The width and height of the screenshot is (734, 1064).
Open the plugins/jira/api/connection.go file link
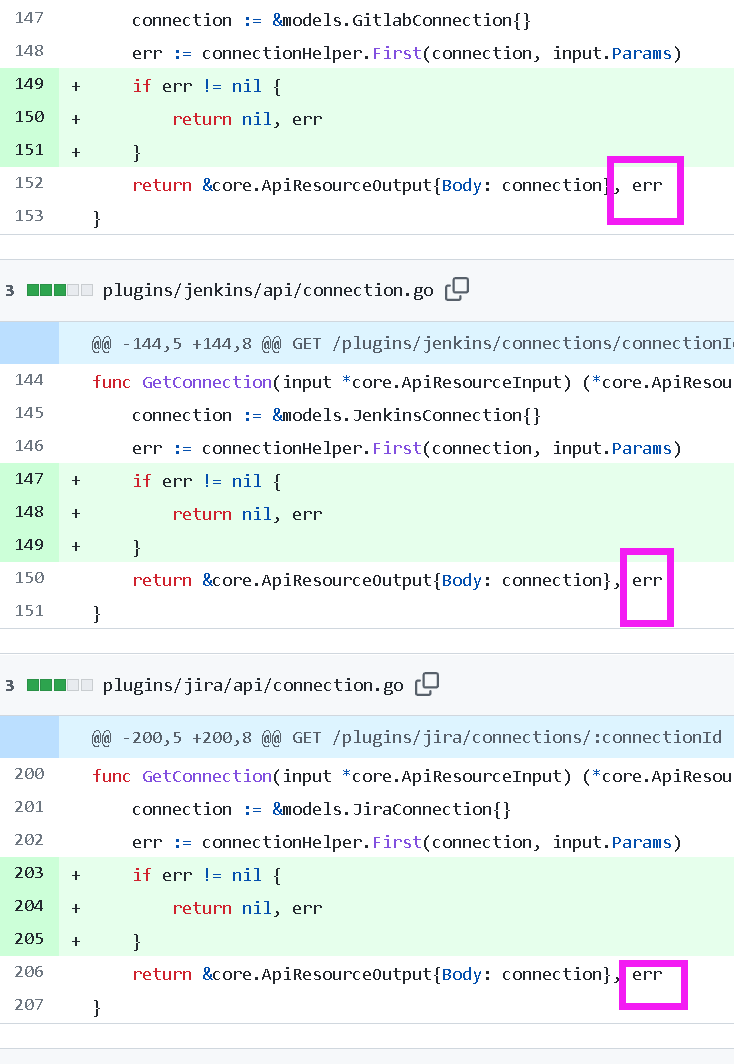tap(253, 685)
